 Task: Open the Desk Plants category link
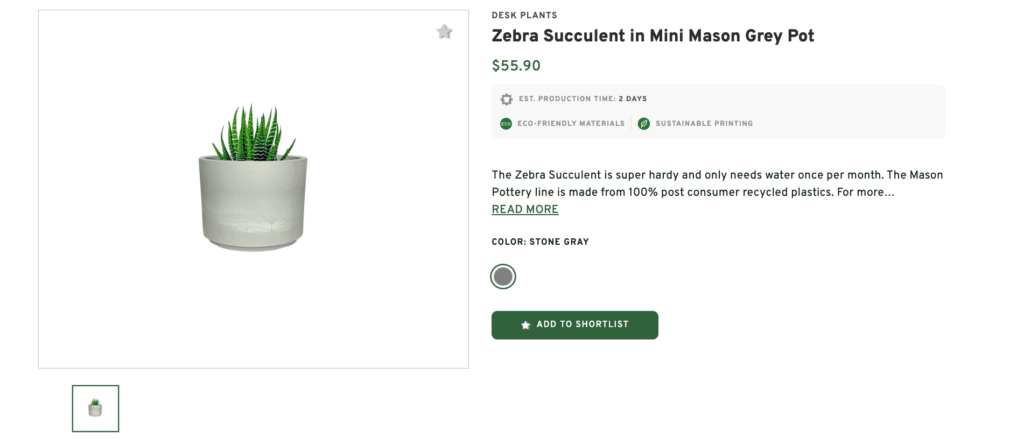(x=524, y=15)
